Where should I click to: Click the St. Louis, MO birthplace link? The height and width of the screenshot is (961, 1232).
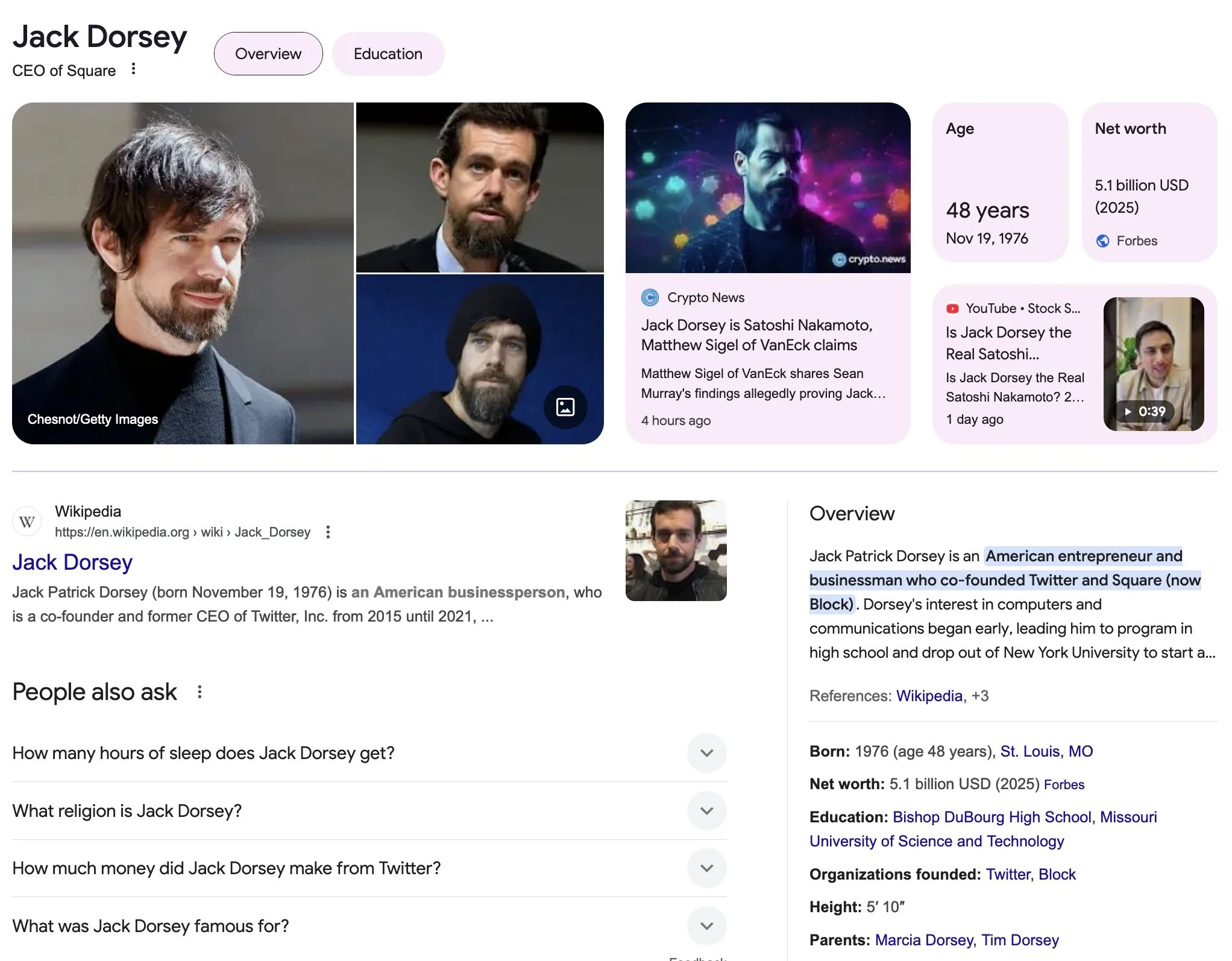1046,751
